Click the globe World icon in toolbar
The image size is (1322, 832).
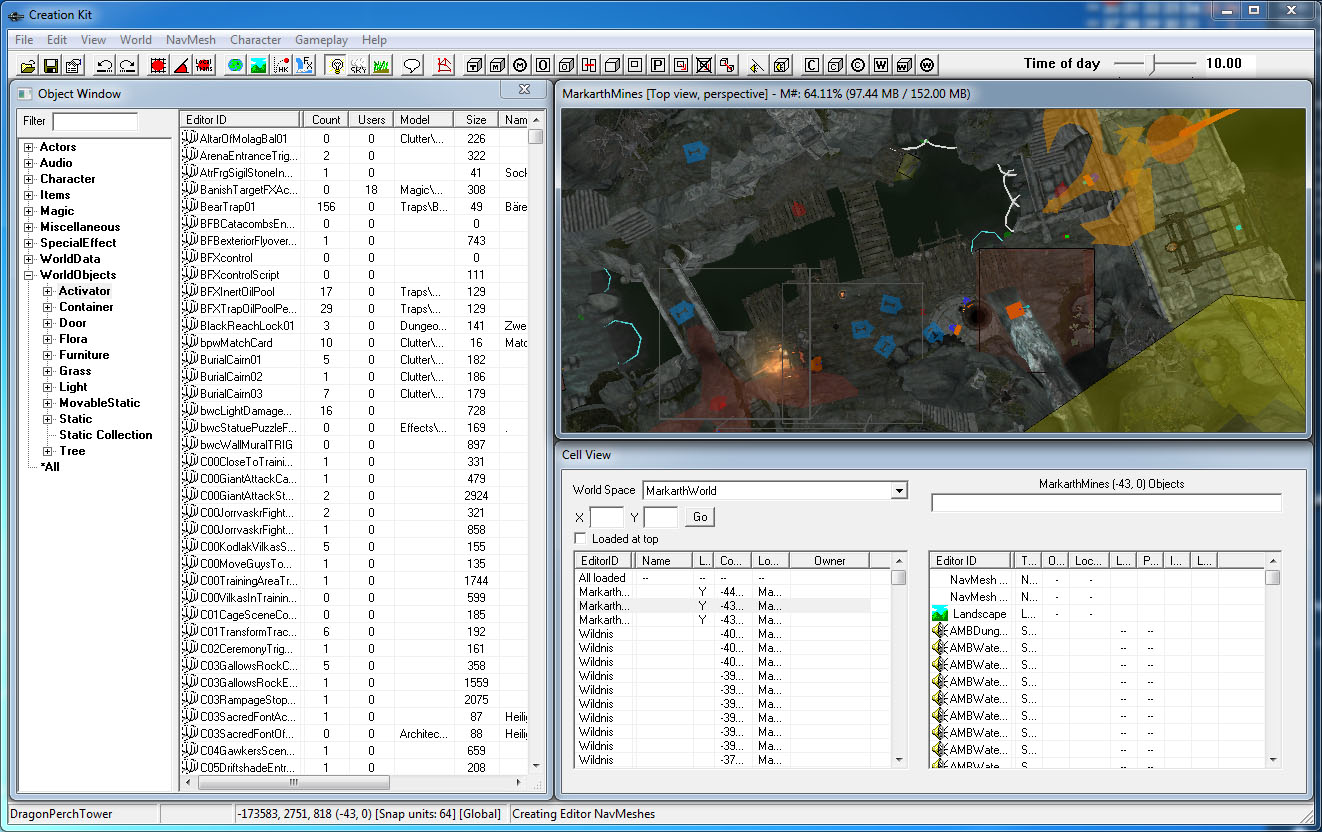[x=235, y=66]
